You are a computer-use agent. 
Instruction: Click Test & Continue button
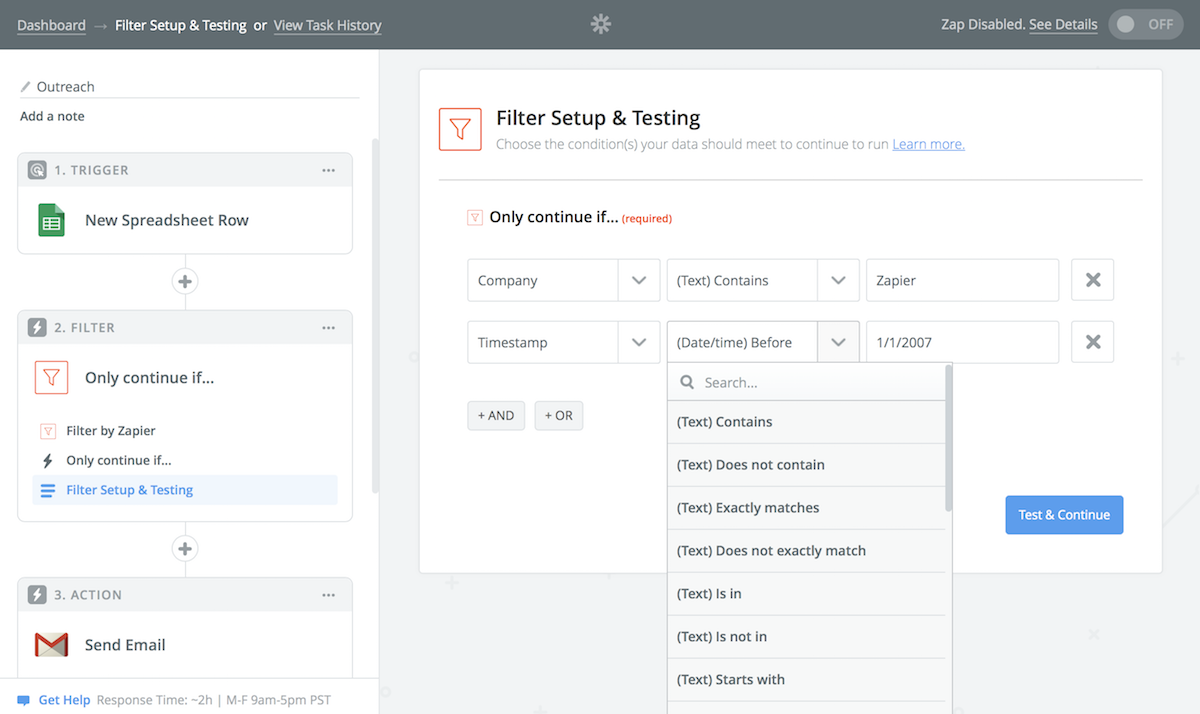tap(1064, 515)
